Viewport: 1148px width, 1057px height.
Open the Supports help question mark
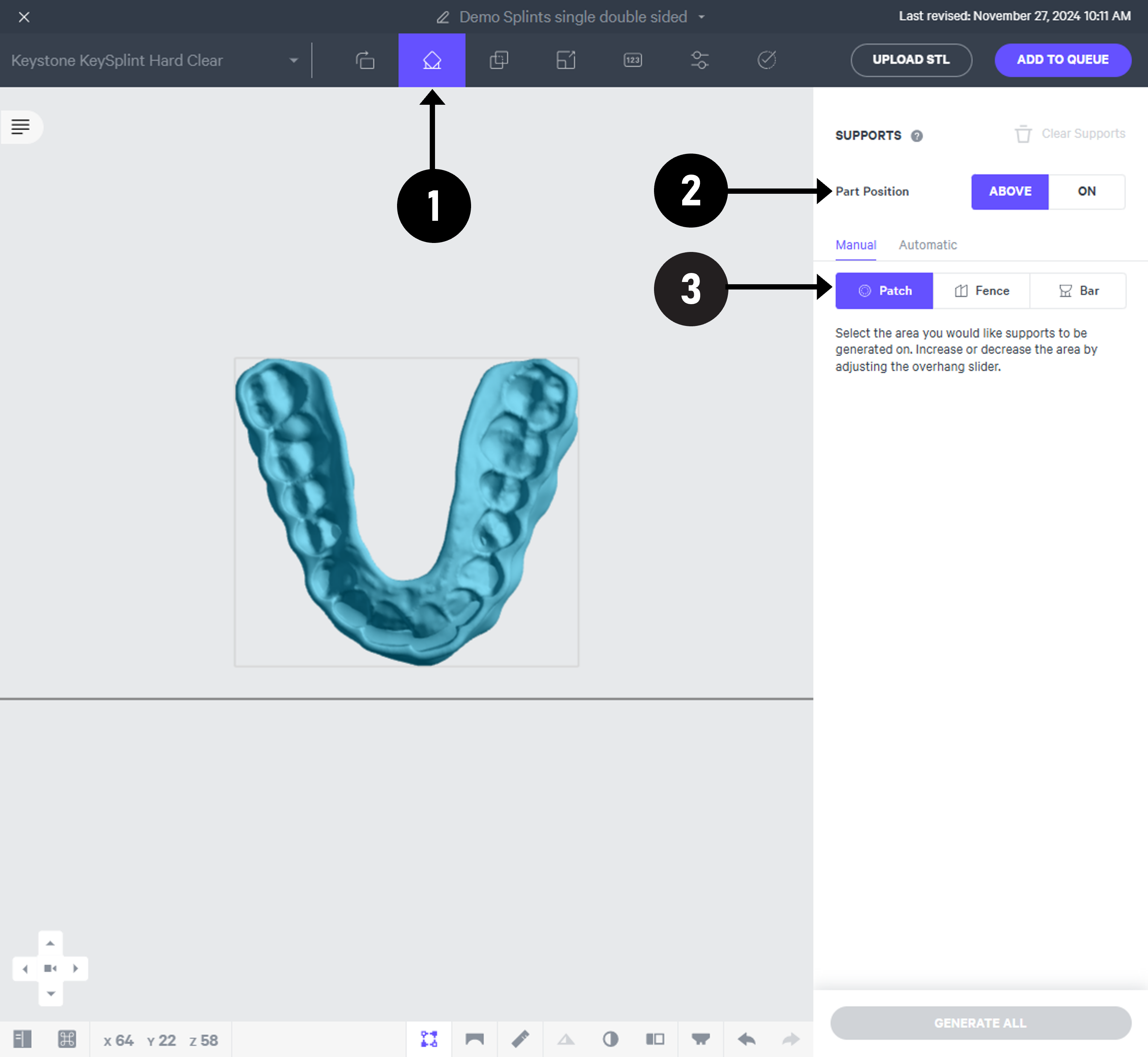coord(917,136)
